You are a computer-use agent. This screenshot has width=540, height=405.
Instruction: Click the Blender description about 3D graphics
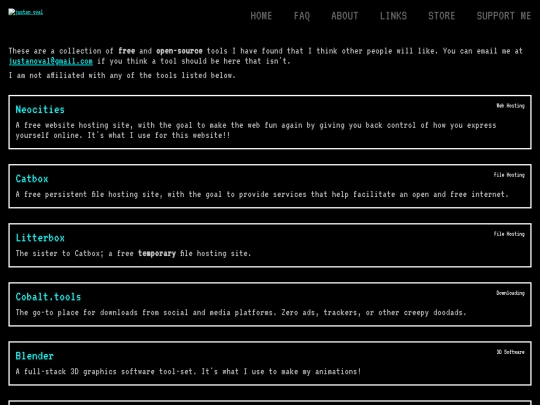coord(188,372)
